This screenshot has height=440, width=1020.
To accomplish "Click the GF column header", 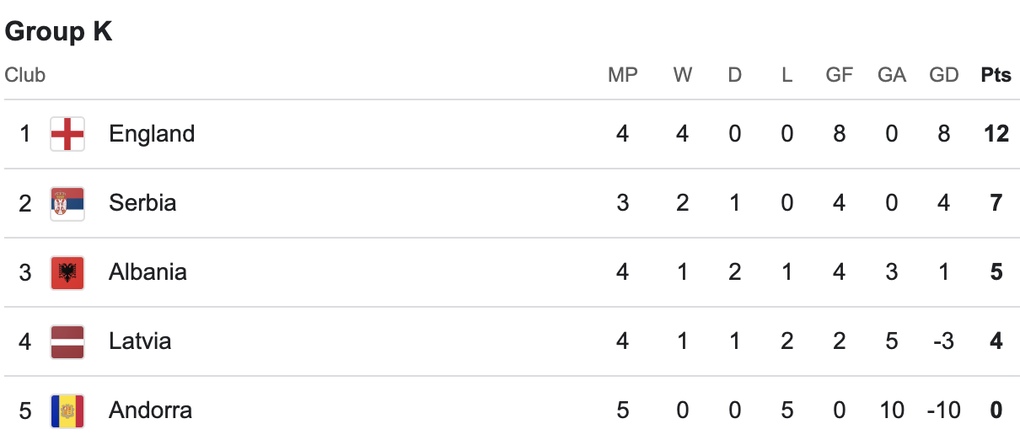I will point(839,76).
